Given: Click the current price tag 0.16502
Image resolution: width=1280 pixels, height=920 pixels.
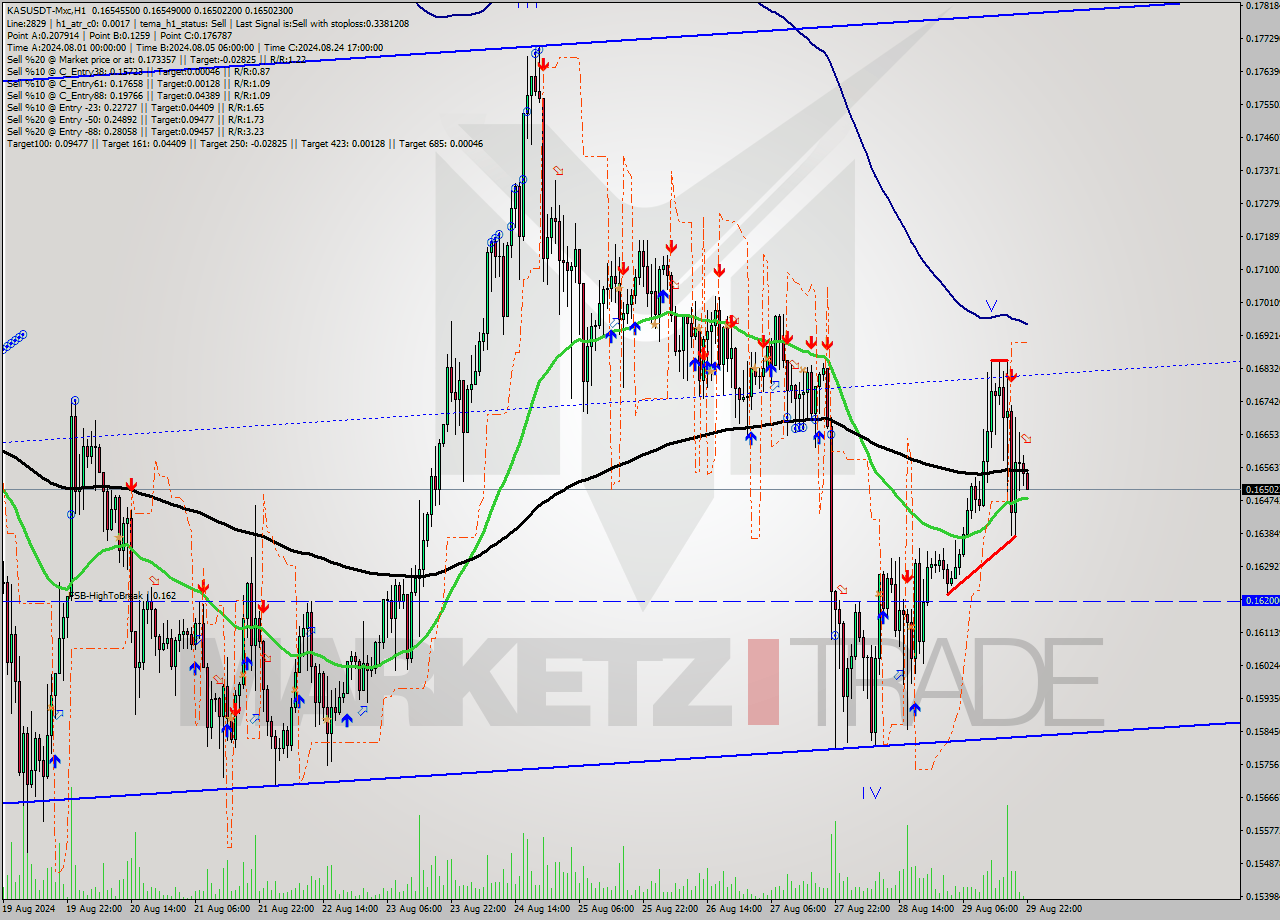Looking at the screenshot, I should (x=1260, y=489).
